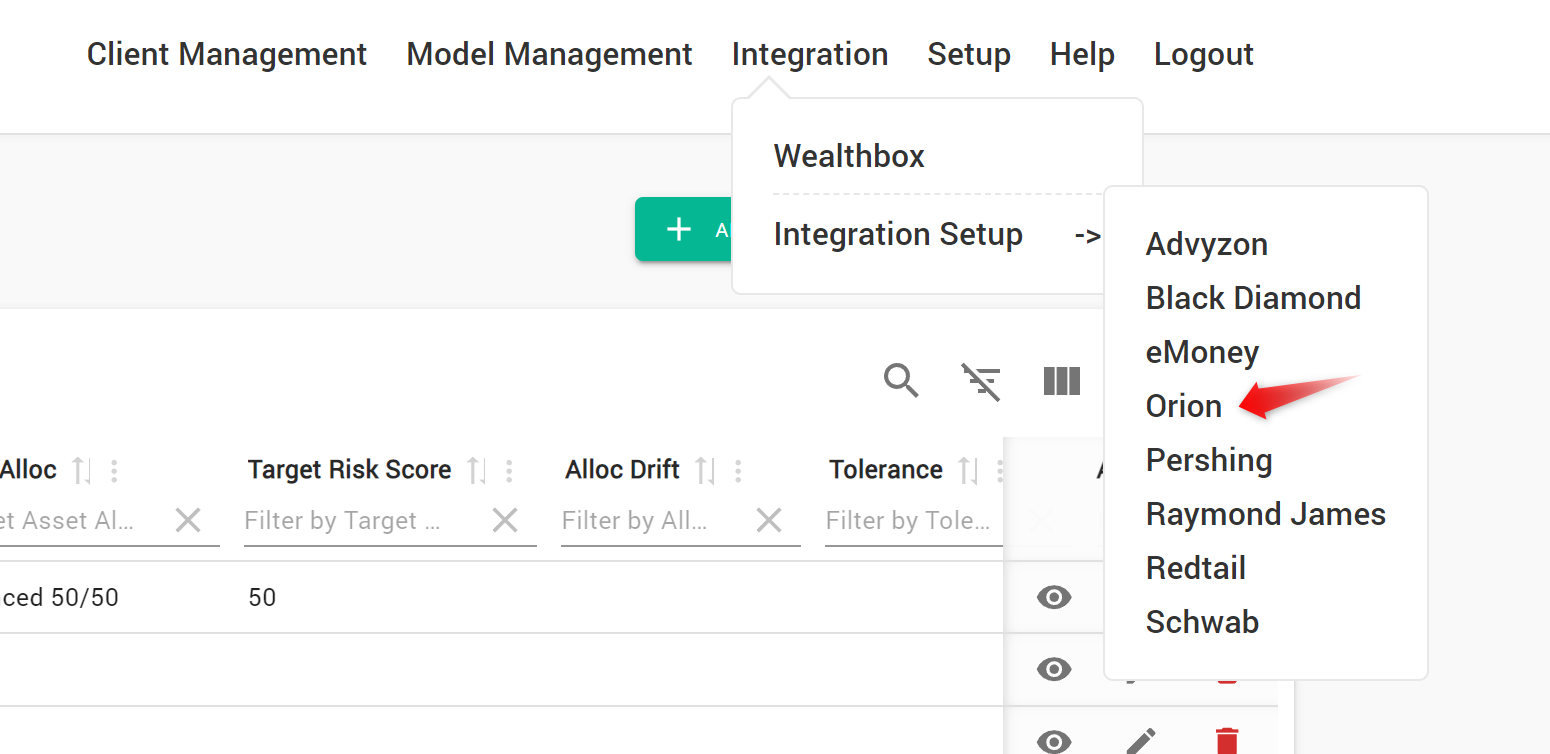This screenshot has height=754, width=1550.
Task: Open Target Risk Score column options
Action: [509, 470]
